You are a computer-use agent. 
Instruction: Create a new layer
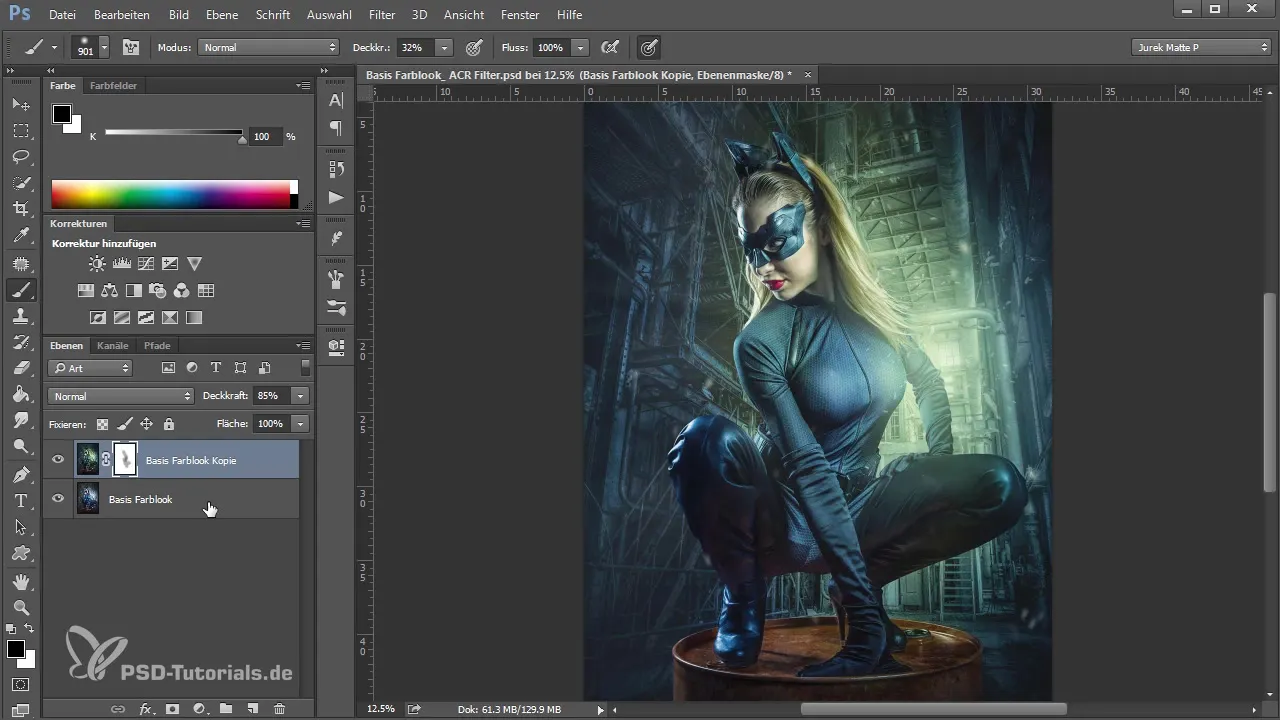tap(253, 708)
